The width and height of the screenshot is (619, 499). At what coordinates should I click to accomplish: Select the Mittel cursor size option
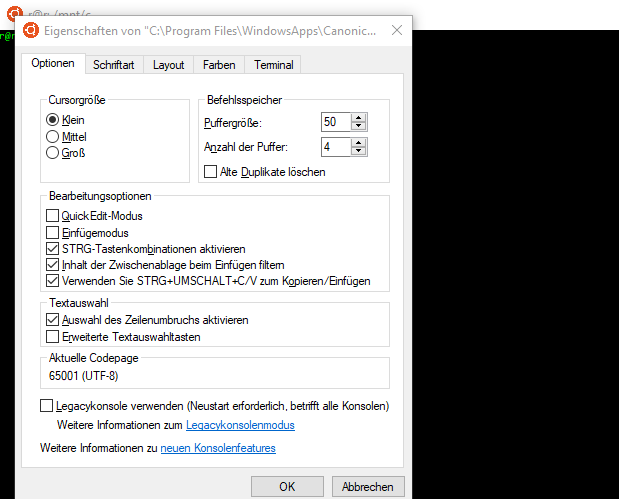coord(52,137)
